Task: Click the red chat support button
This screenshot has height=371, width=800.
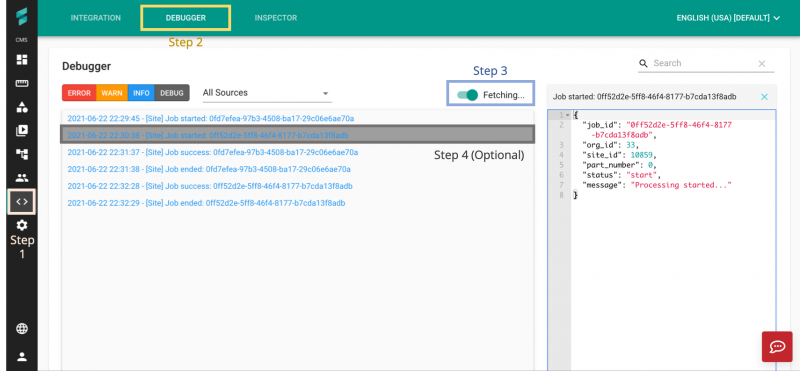Action: click(777, 347)
